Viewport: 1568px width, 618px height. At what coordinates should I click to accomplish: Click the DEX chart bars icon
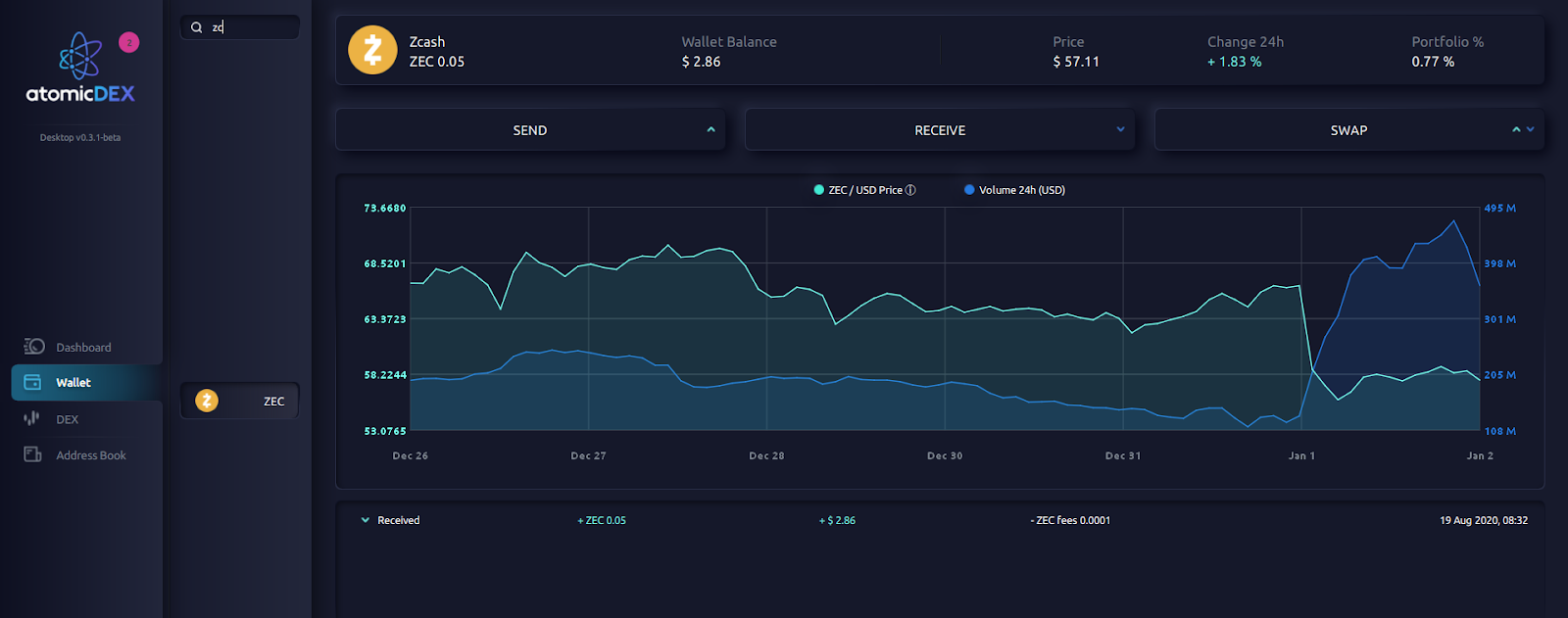point(32,418)
